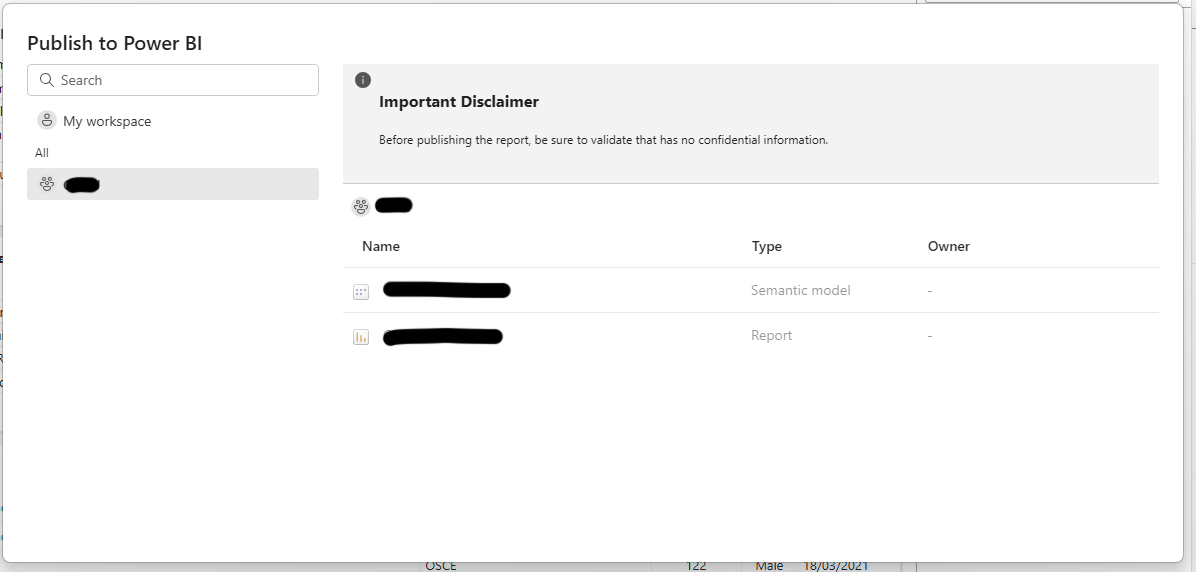This screenshot has height=572, width=1196.
Task: Click the Important Disclaimer heading
Action: coord(459,102)
